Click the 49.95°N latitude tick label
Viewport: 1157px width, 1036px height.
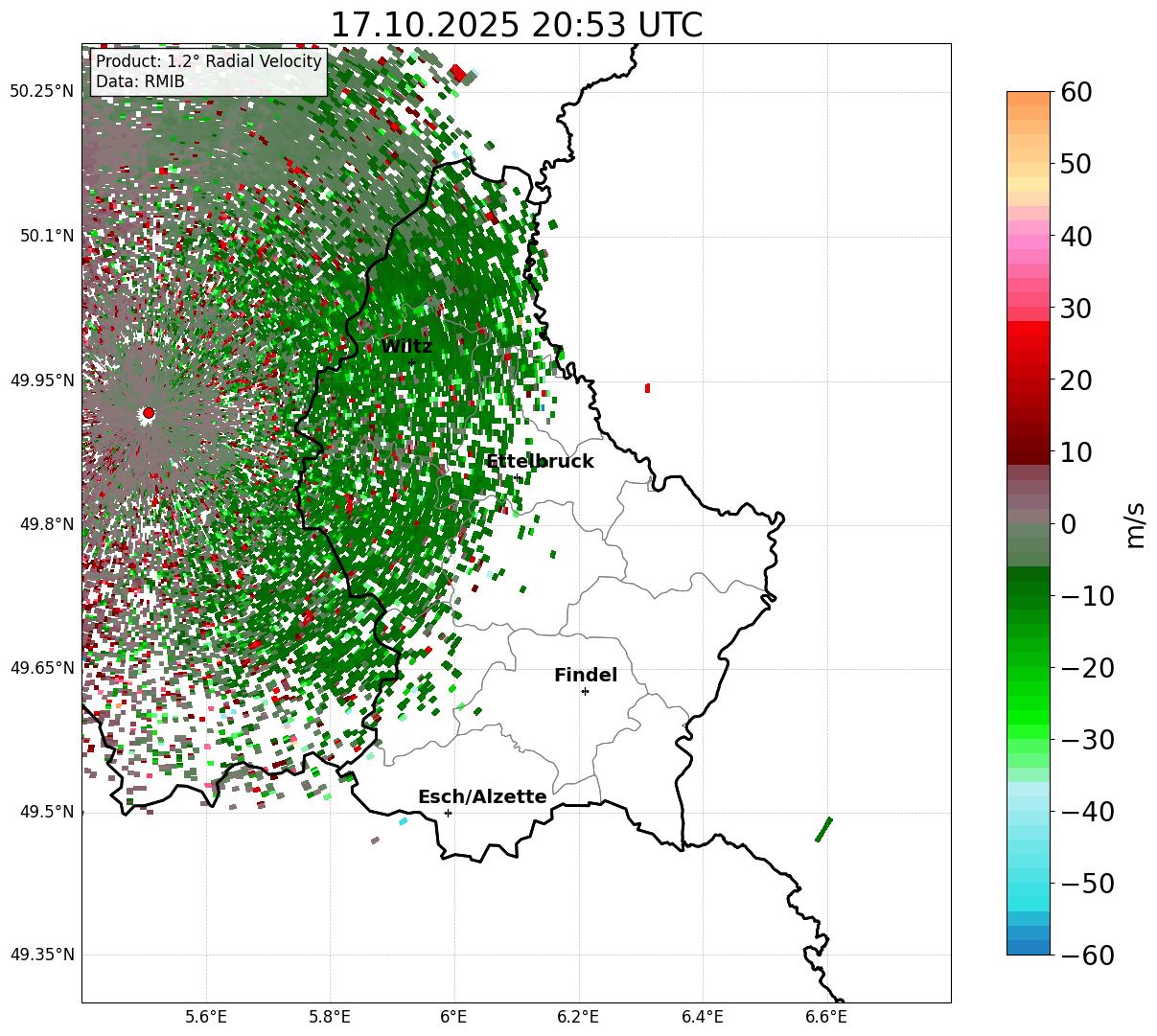41,380
